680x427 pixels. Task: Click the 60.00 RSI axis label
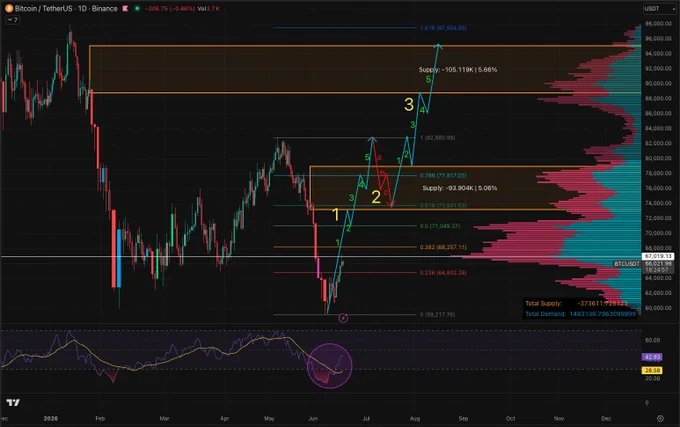point(652,340)
